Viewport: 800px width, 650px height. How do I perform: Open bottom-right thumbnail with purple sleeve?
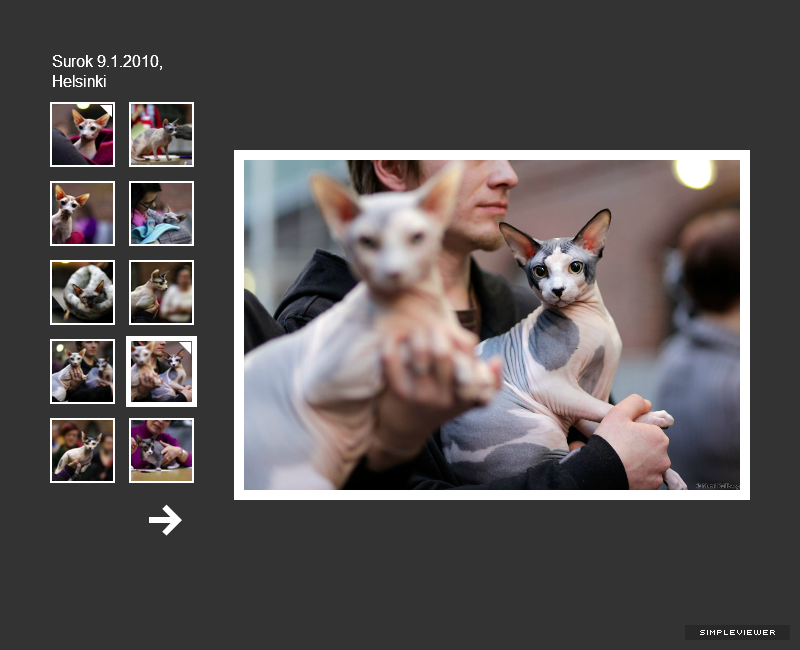tap(161, 450)
